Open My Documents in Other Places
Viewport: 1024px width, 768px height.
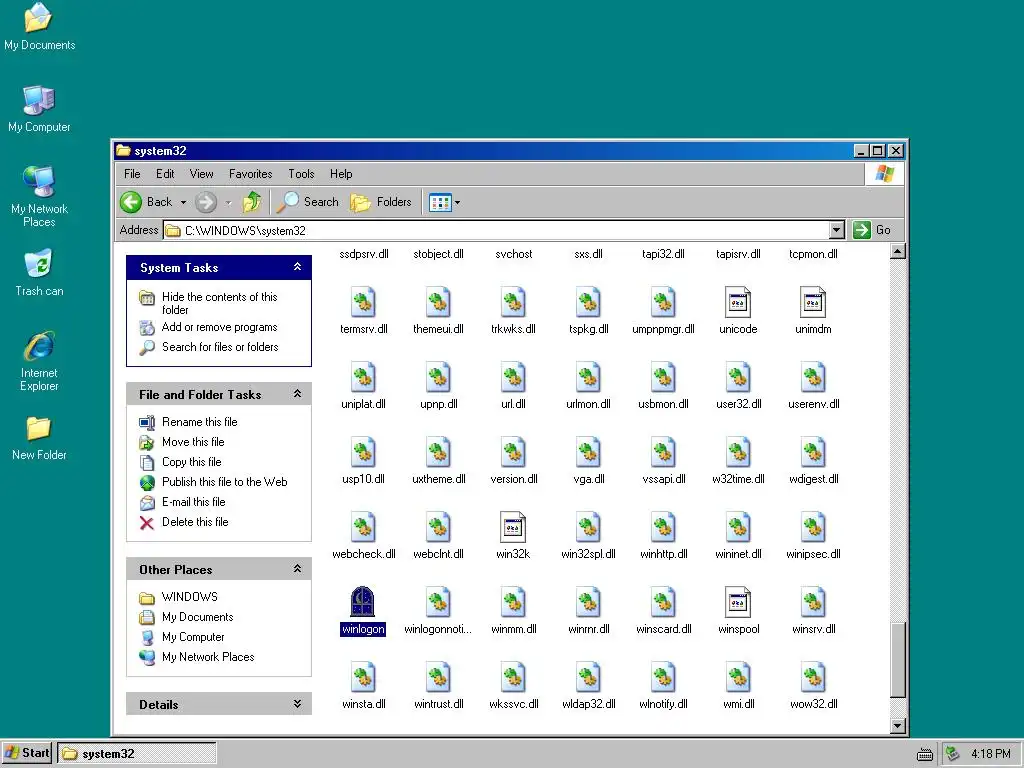pyautogui.click(x=197, y=617)
